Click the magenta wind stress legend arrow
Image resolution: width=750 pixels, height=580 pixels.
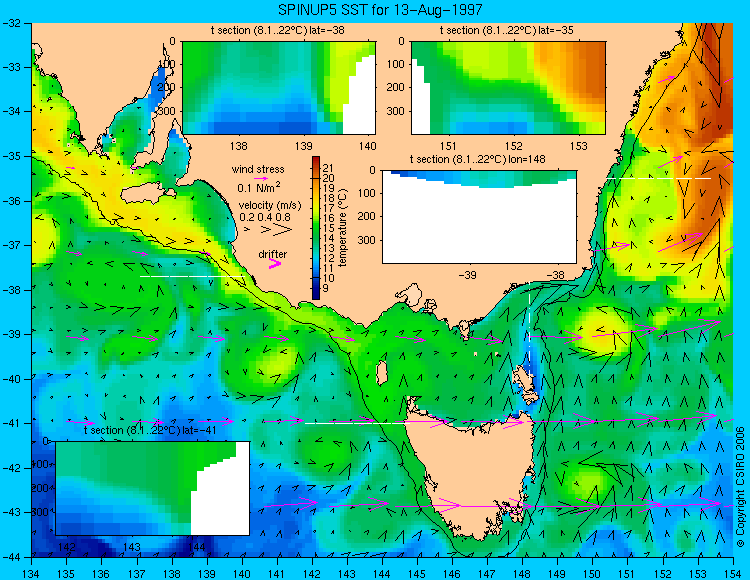coord(261,178)
